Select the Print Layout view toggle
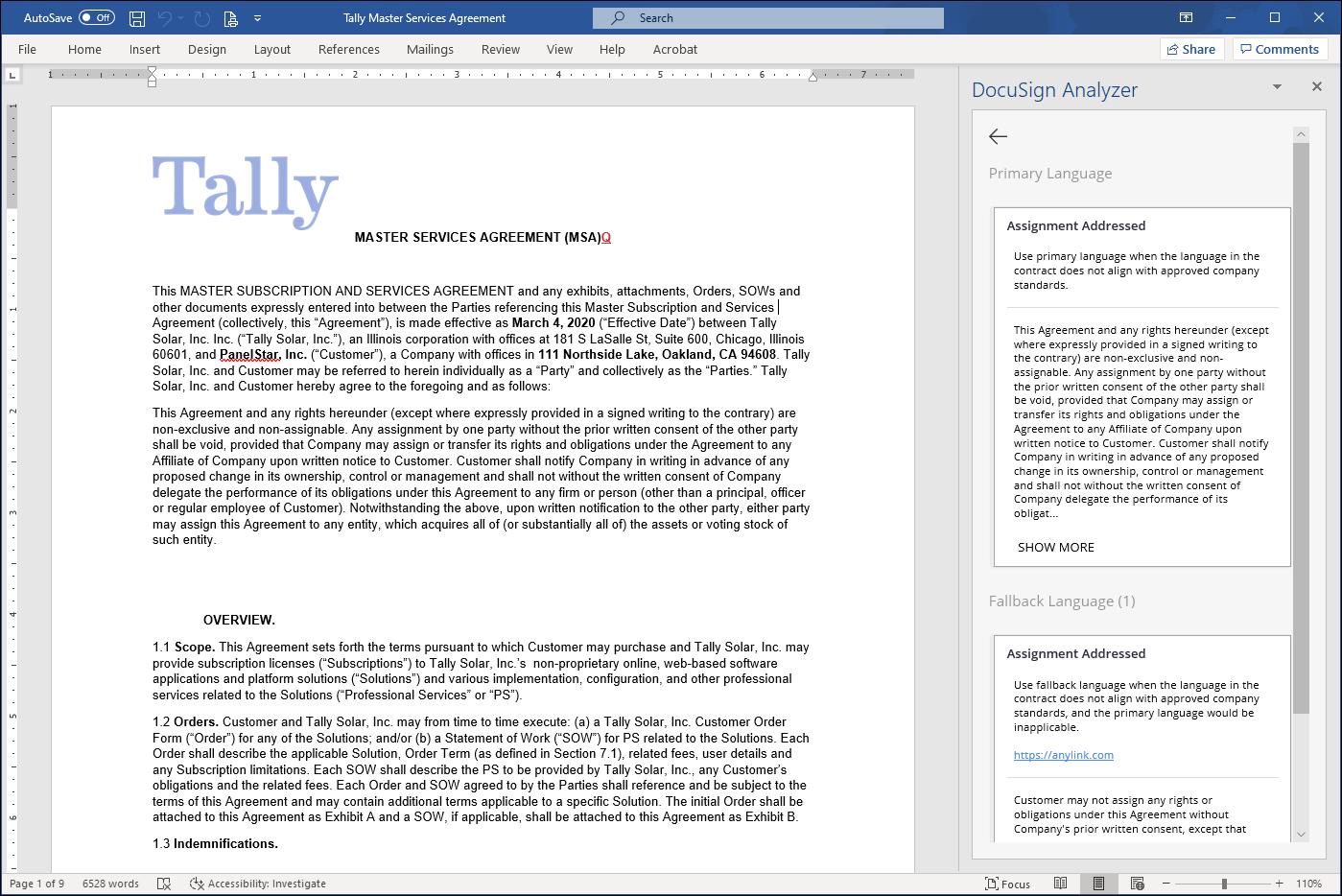Viewport: 1342px width, 896px height. click(1099, 883)
